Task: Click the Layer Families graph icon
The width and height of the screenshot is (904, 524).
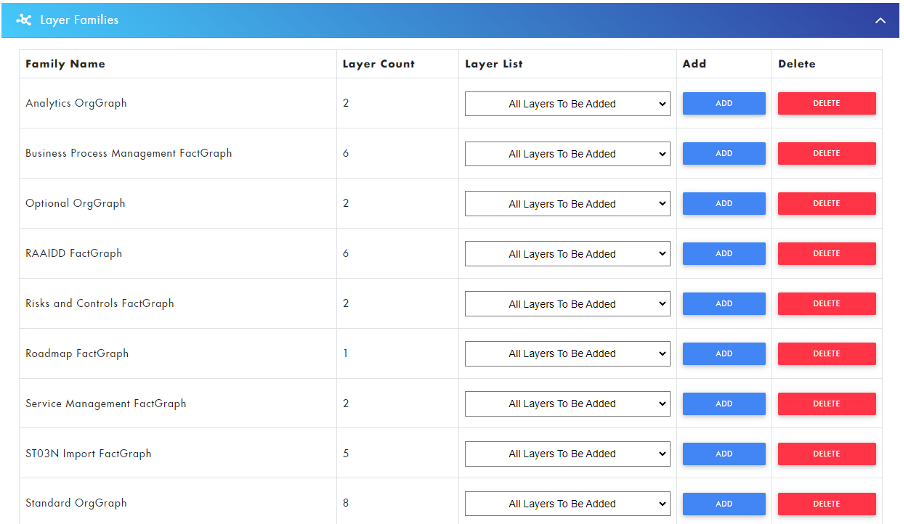Action: pyautogui.click(x=24, y=20)
